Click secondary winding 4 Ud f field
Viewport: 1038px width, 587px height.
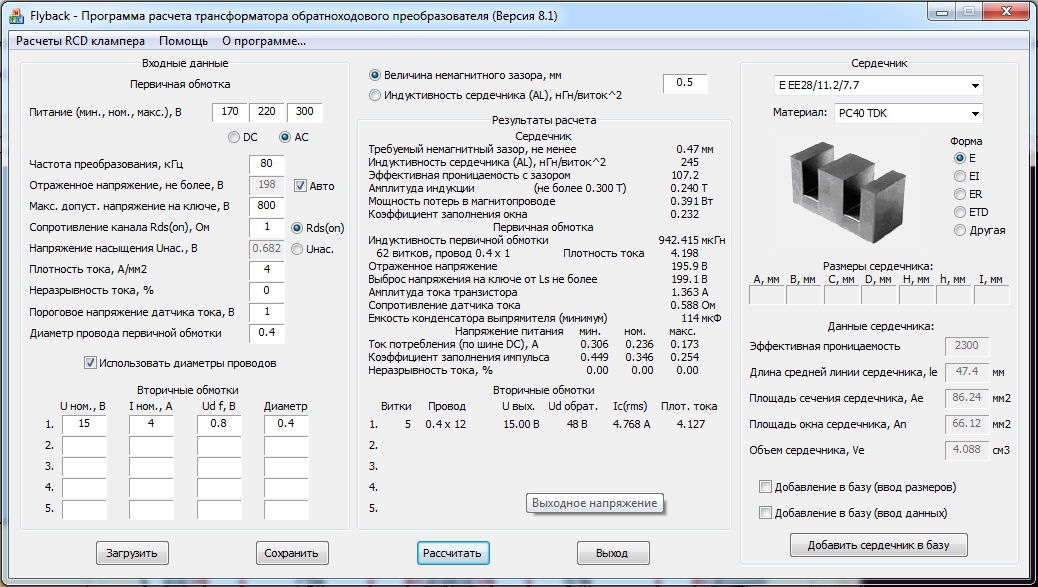219,488
